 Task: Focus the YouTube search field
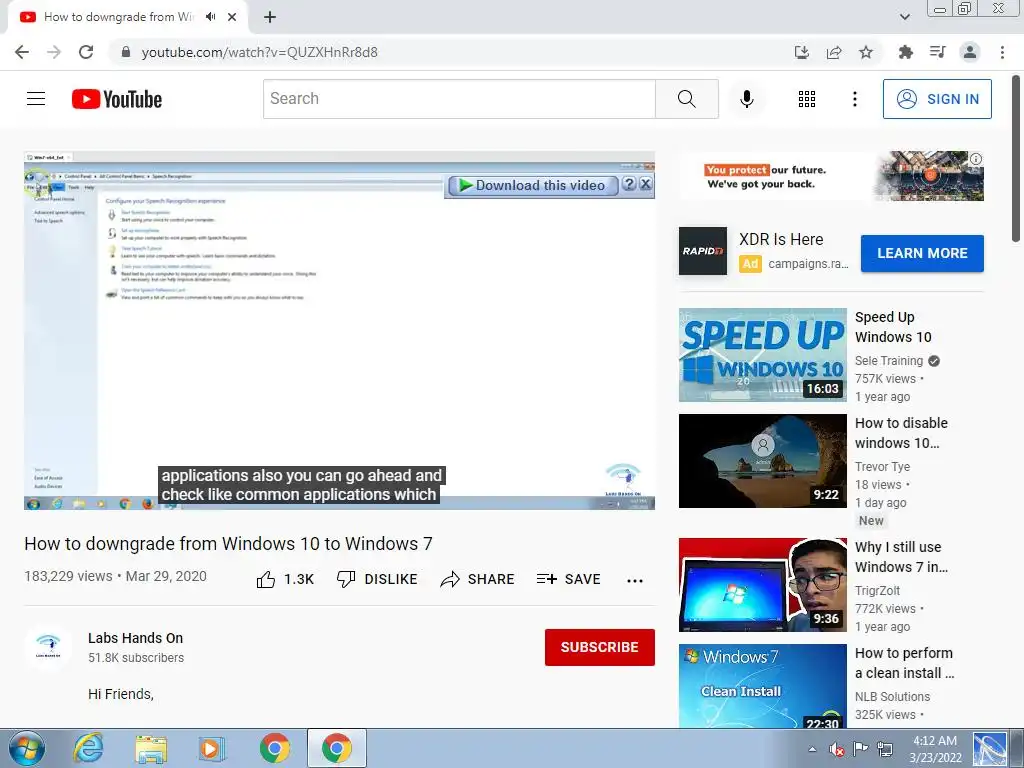tap(459, 99)
